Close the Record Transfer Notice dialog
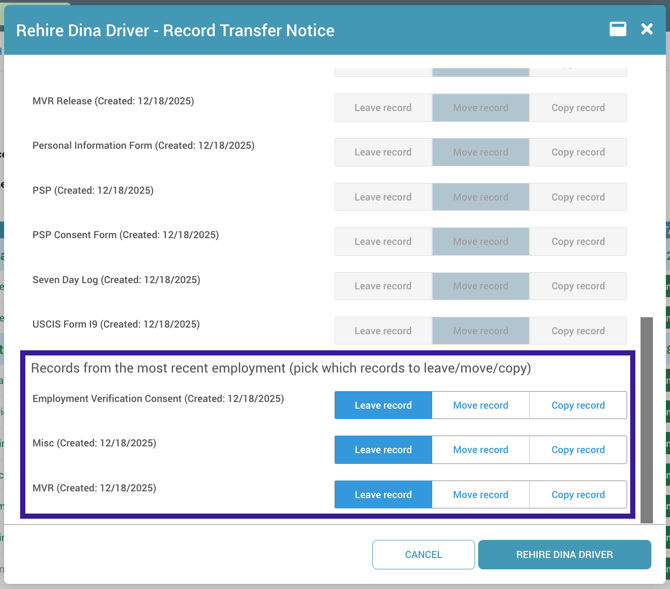The height and width of the screenshot is (589, 670). [x=647, y=29]
